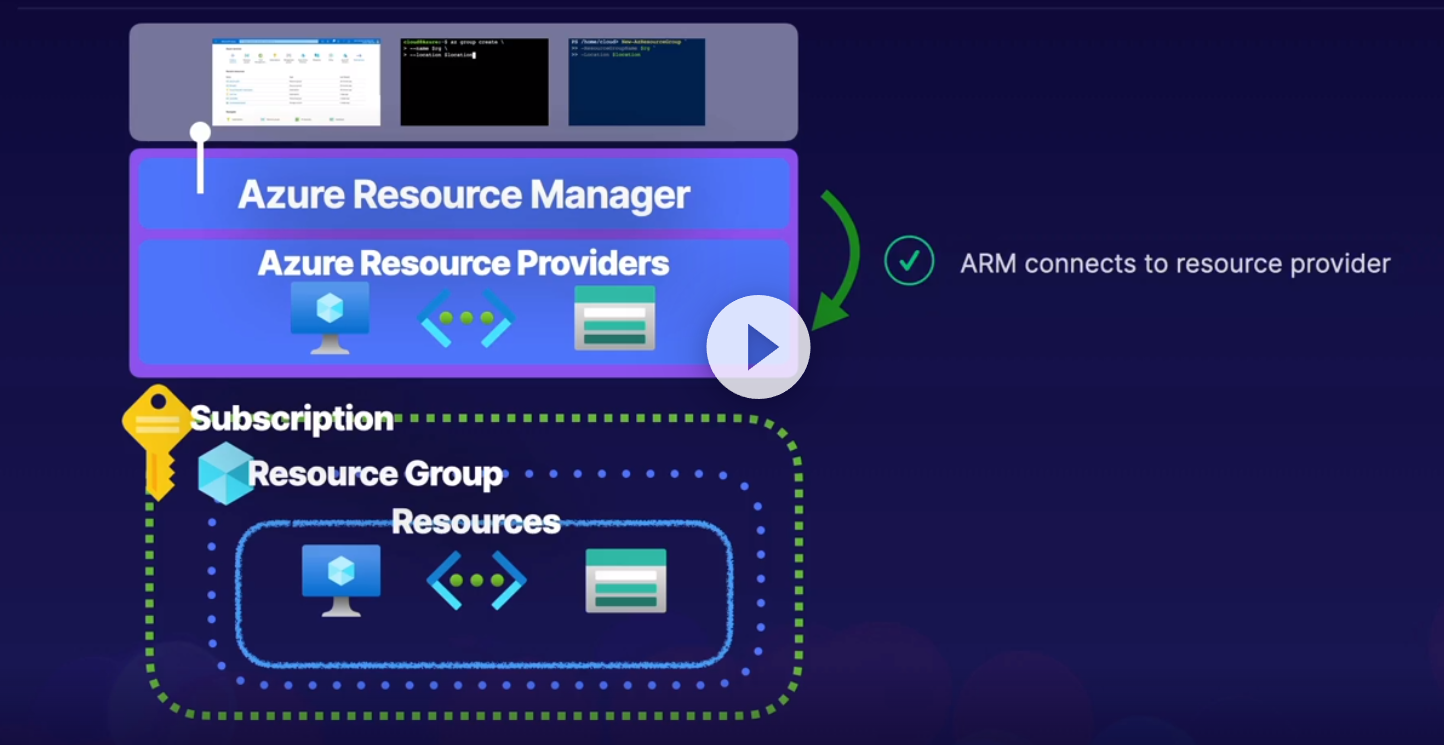Click "ARM connects to resource provider" text
This screenshot has height=745, width=1444.
tap(1174, 263)
